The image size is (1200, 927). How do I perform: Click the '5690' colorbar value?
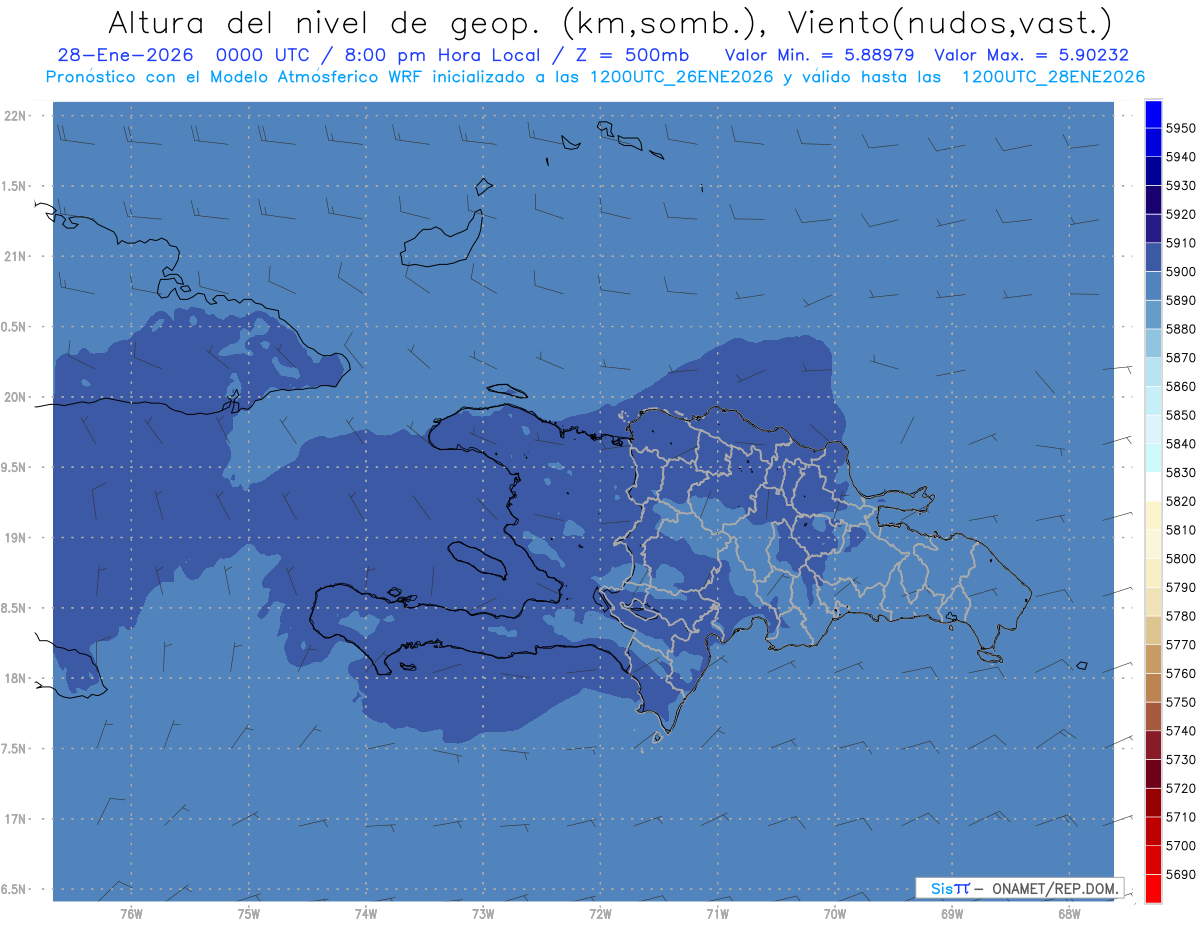coord(1180,874)
